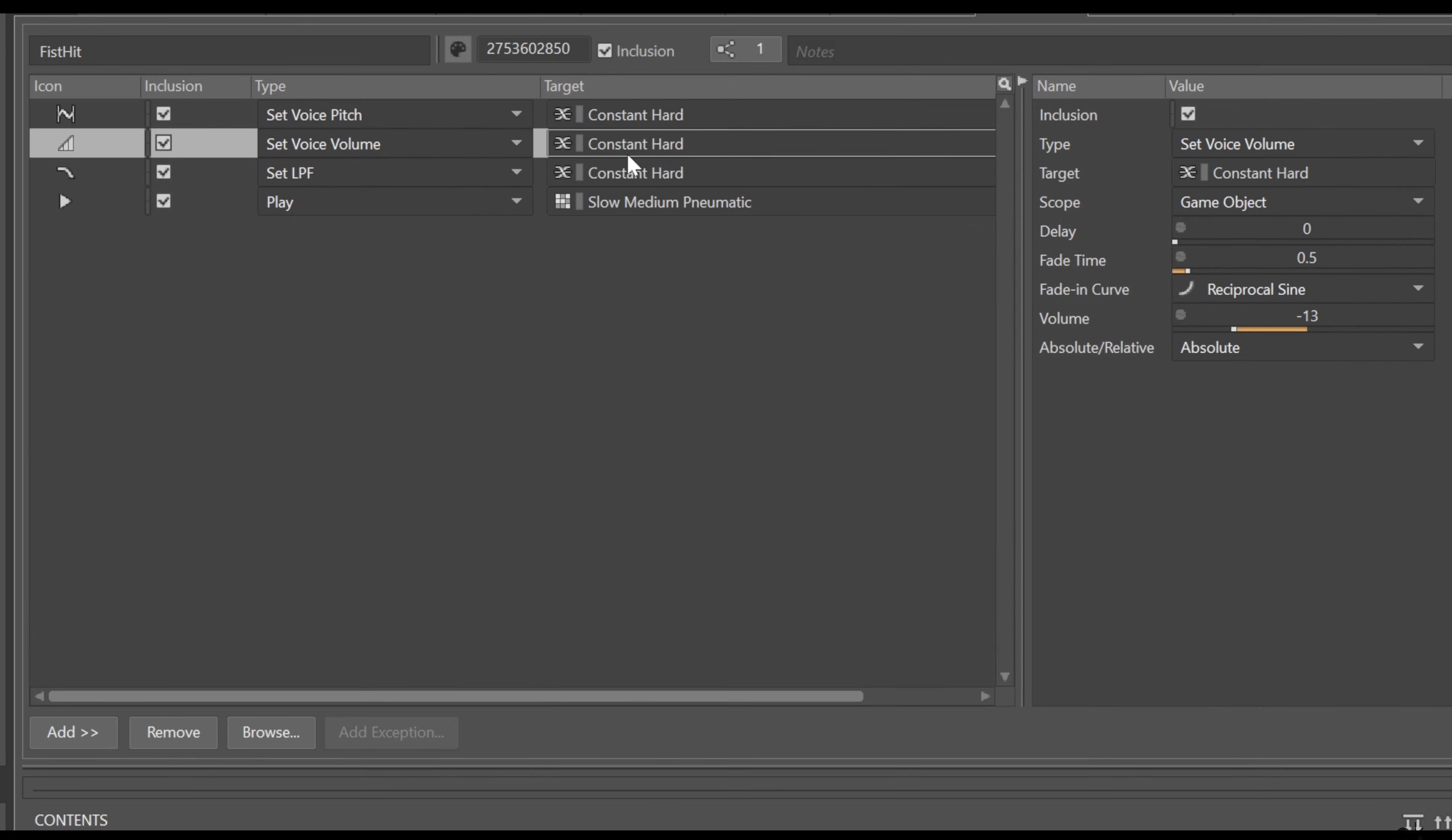Open the Scope Game Object dropdown

pyautogui.click(x=1418, y=201)
